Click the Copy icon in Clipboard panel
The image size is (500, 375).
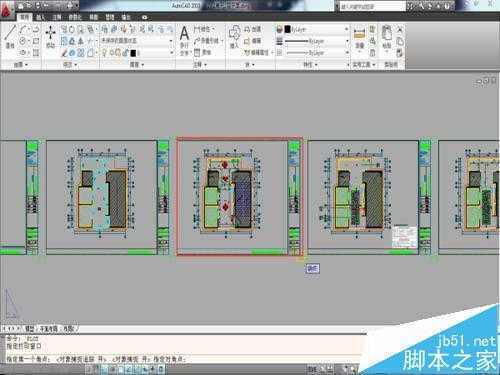(x=400, y=41)
